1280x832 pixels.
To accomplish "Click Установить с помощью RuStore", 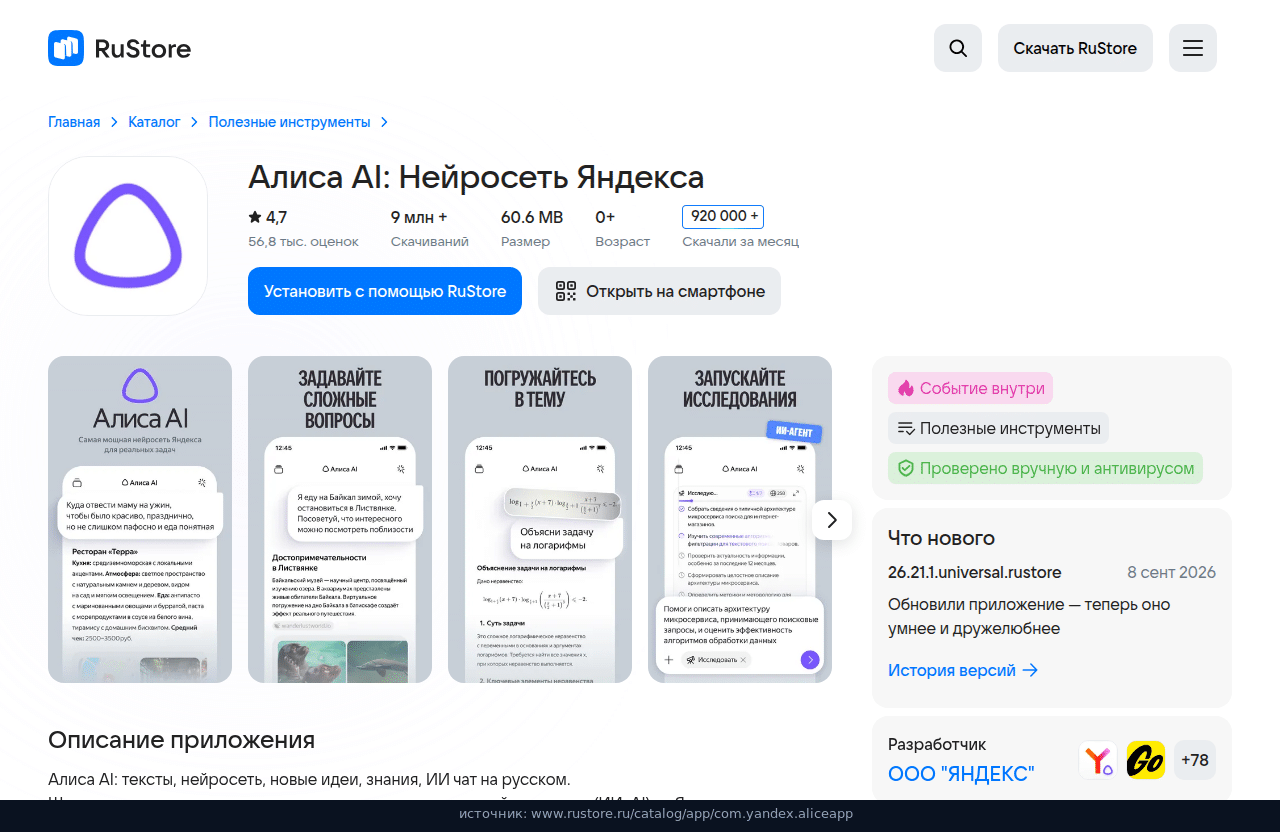I will click(x=385, y=291).
